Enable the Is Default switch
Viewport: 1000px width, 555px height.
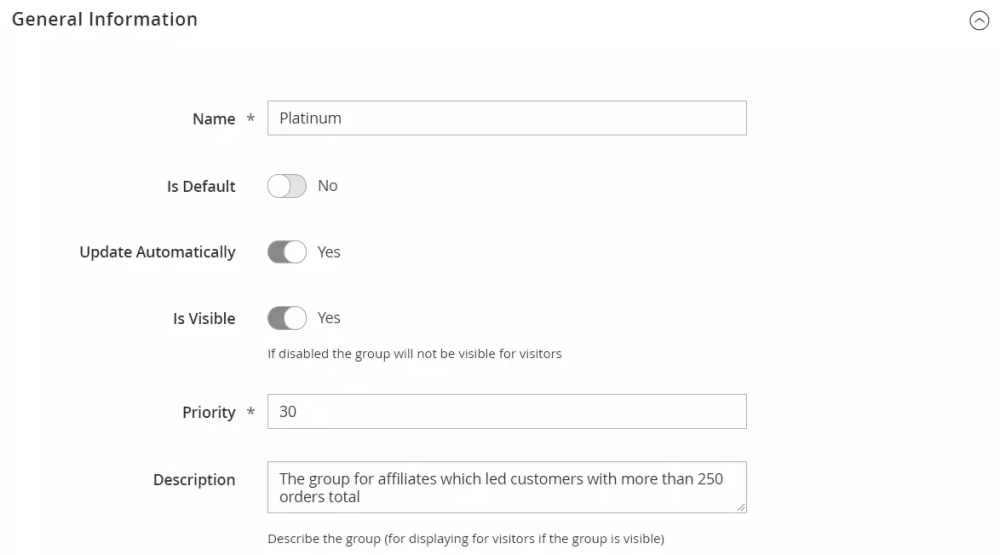click(x=286, y=186)
